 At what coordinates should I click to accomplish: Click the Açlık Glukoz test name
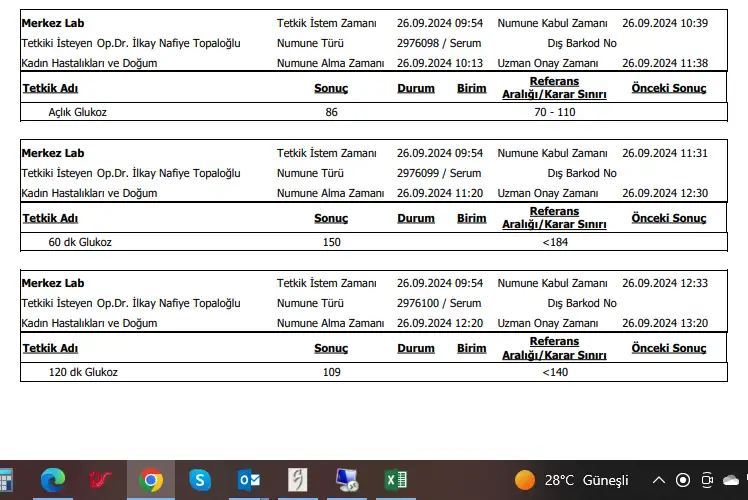pos(77,112)
